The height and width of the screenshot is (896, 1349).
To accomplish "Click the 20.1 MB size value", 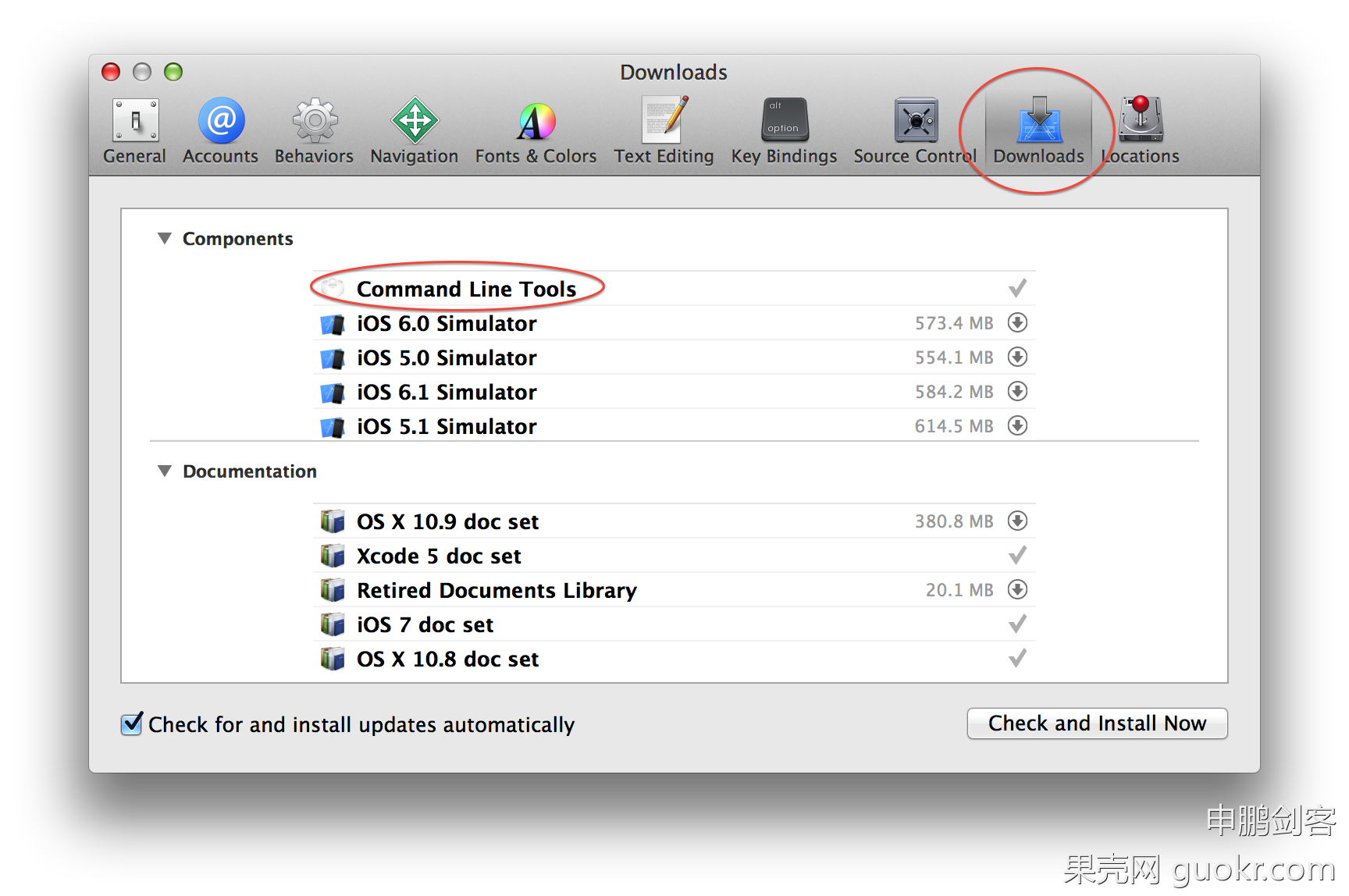I will click(x=959, y=590).
